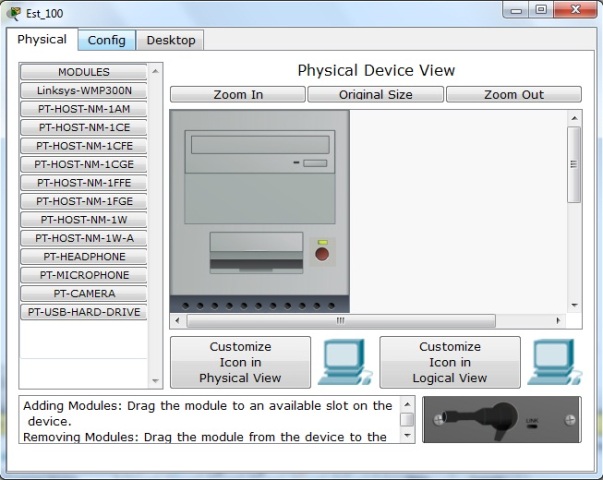Image resolution: width=603 pixels, height=480 pixels.
Task: Click Customize Icon in Physical View
Action: [240, 362]
